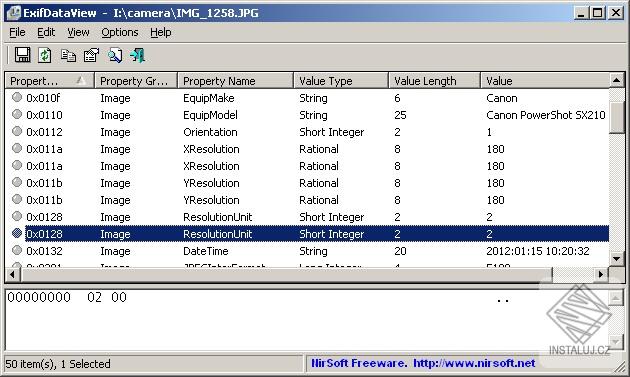This screenshot has height=377, width=630.
Task: Click the value length 25 cell
Action: (400, 115)
